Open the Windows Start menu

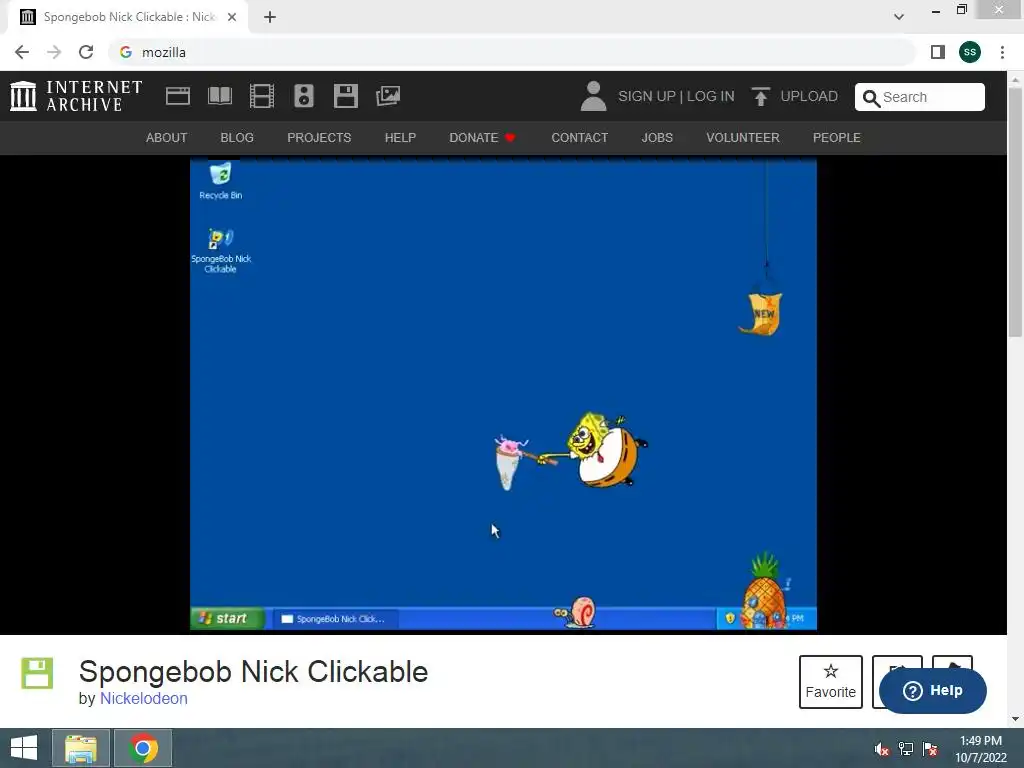[x=24, y=748]
